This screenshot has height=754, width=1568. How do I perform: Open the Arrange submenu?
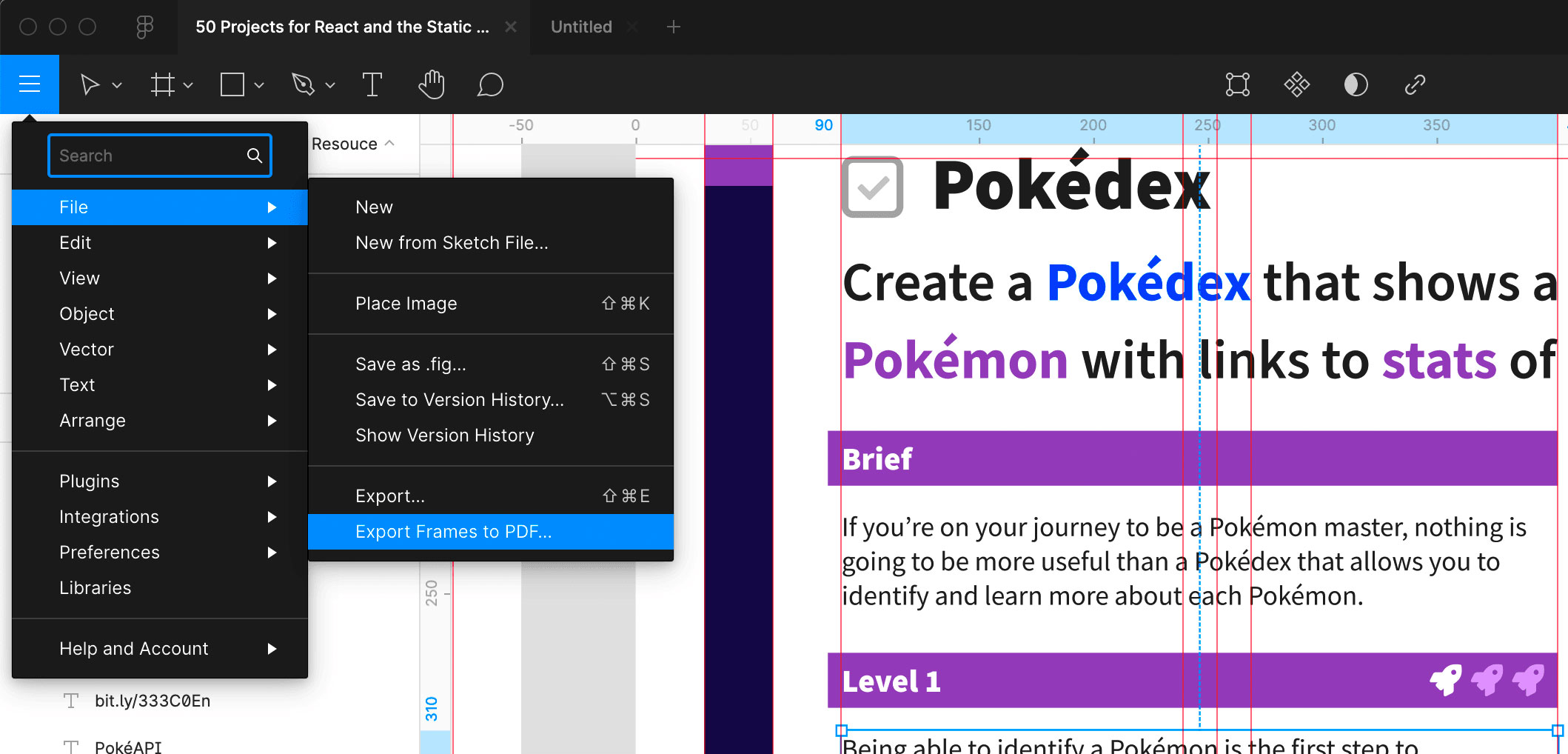[160, 421]
